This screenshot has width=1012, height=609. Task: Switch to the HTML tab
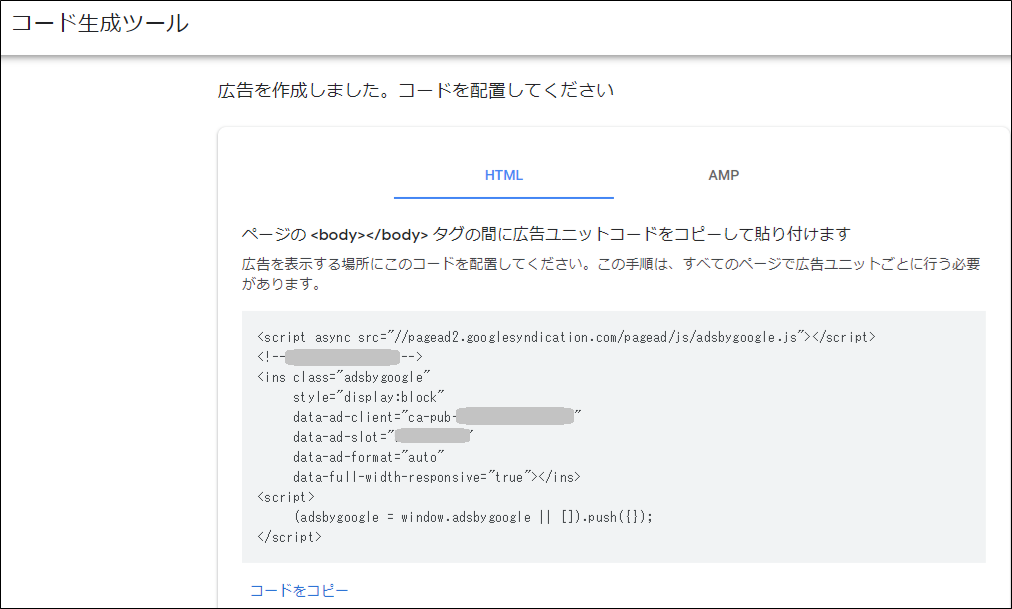click(x=503, y=175)
